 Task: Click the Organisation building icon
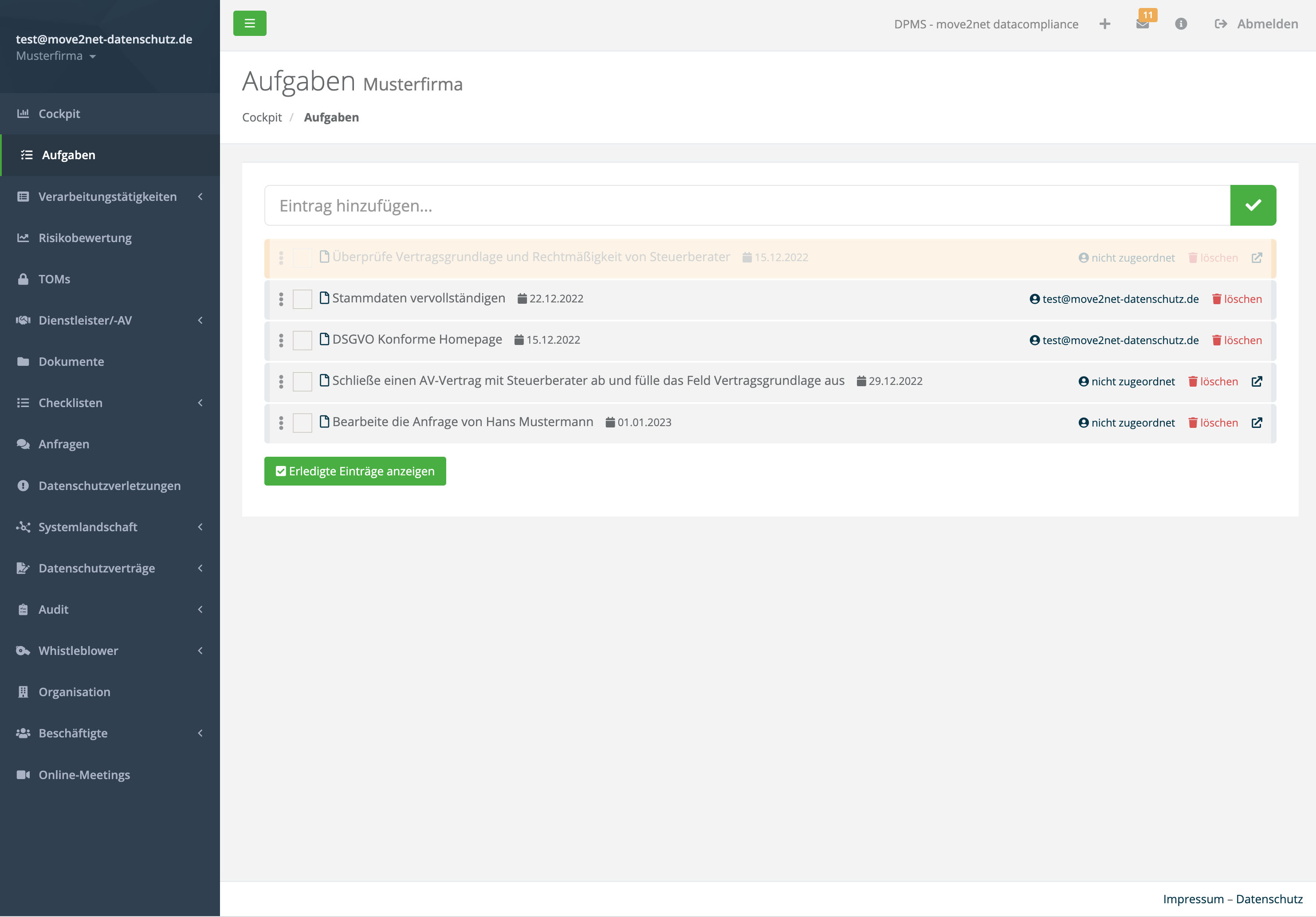pyautogui.click(x=23, y=692)
